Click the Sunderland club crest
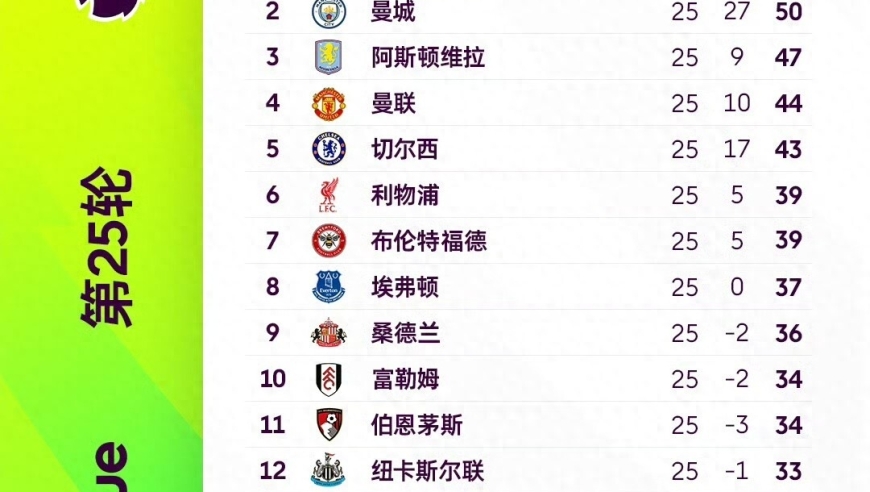This screenshot has width=870, height=492. click(x=328, y=333)
